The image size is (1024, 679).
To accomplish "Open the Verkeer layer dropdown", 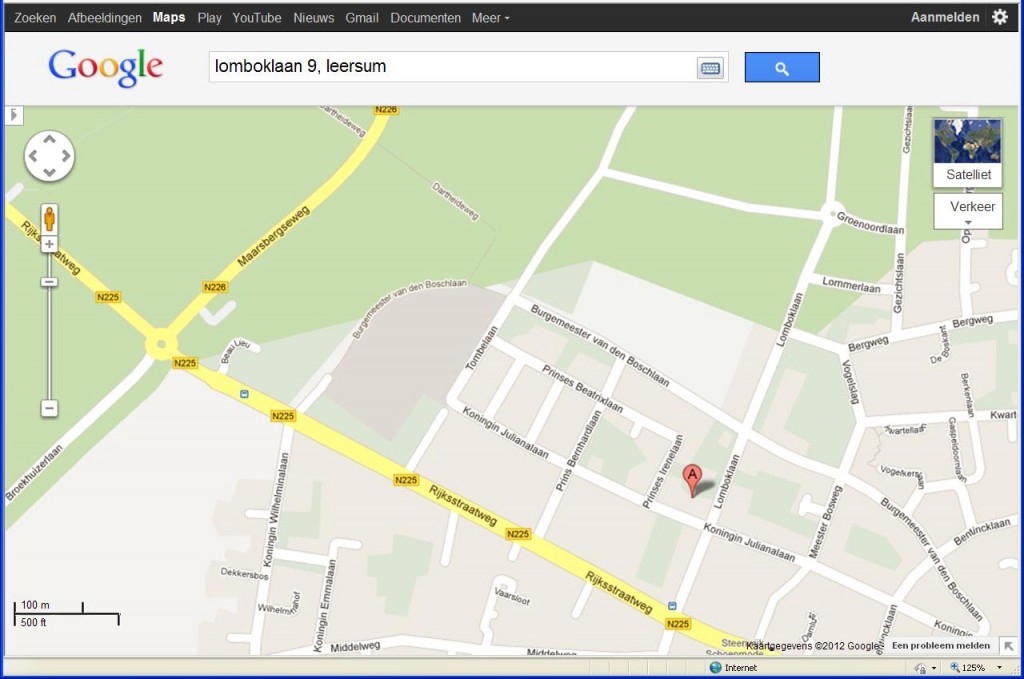I will [968, 210].
